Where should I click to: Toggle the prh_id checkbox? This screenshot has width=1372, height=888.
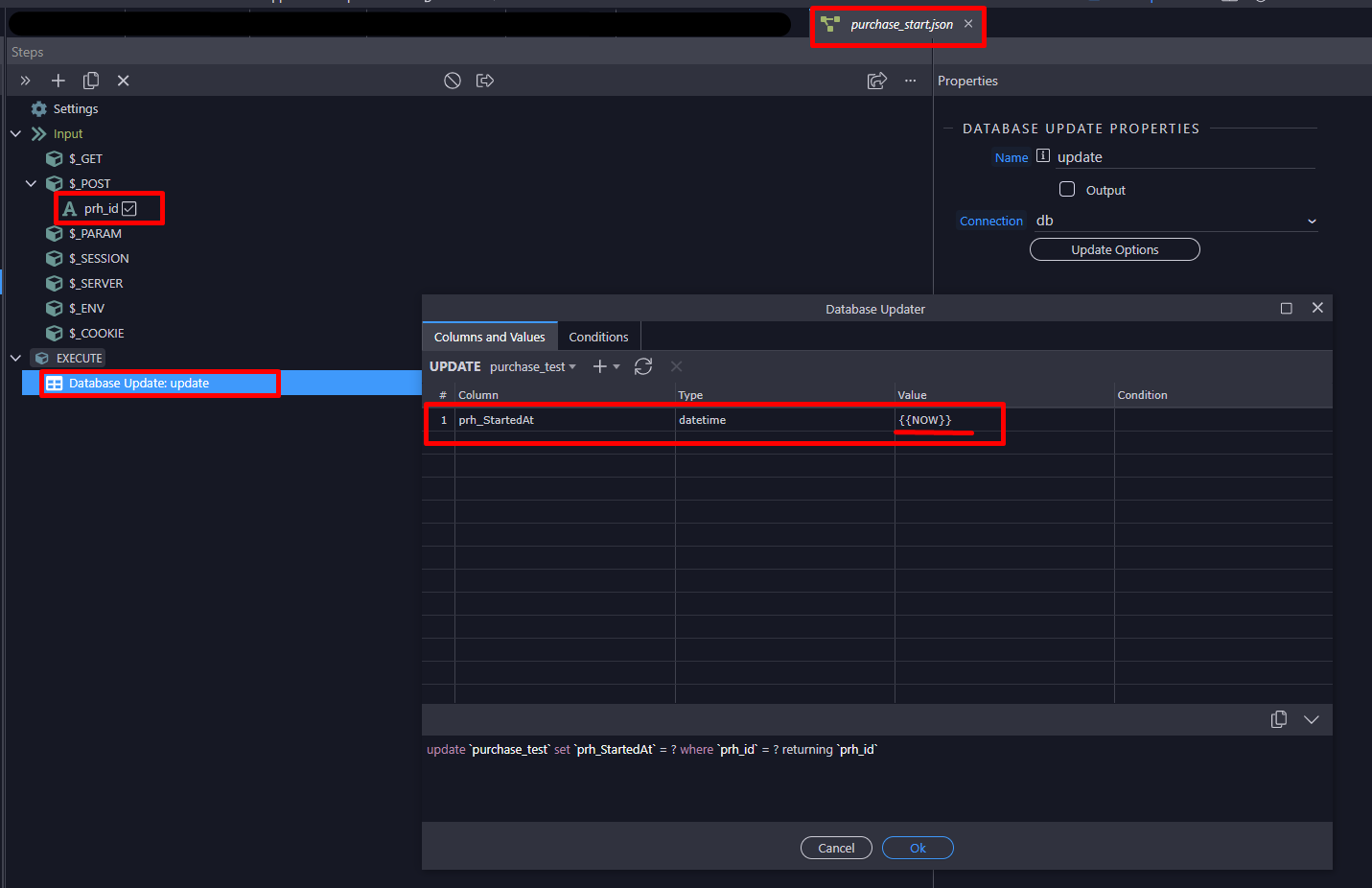129,209
